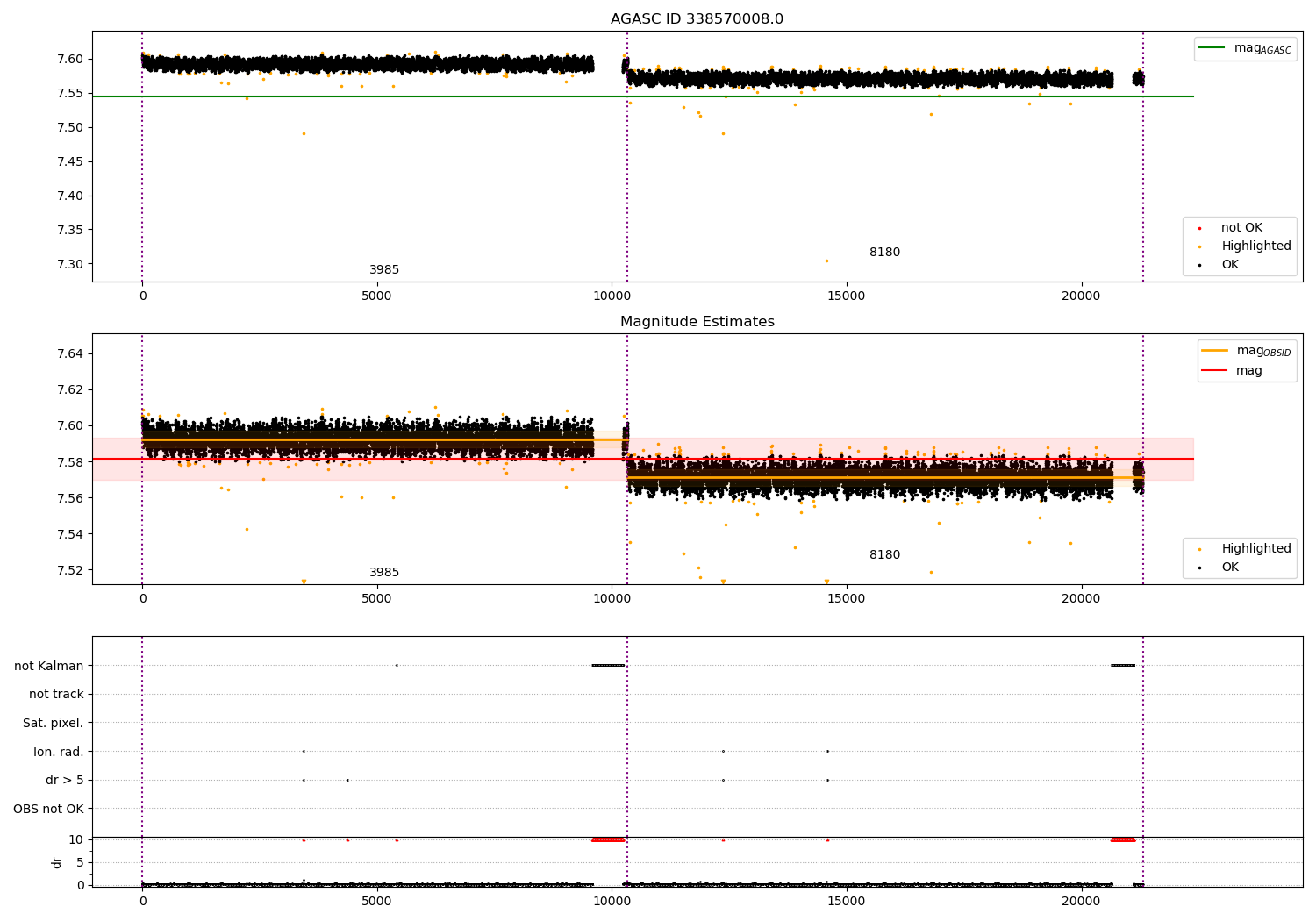The width and height of the screenshot is (1316, 921).
Task: Click the 7.60 tick label of the middle plot
Action: 72,425
